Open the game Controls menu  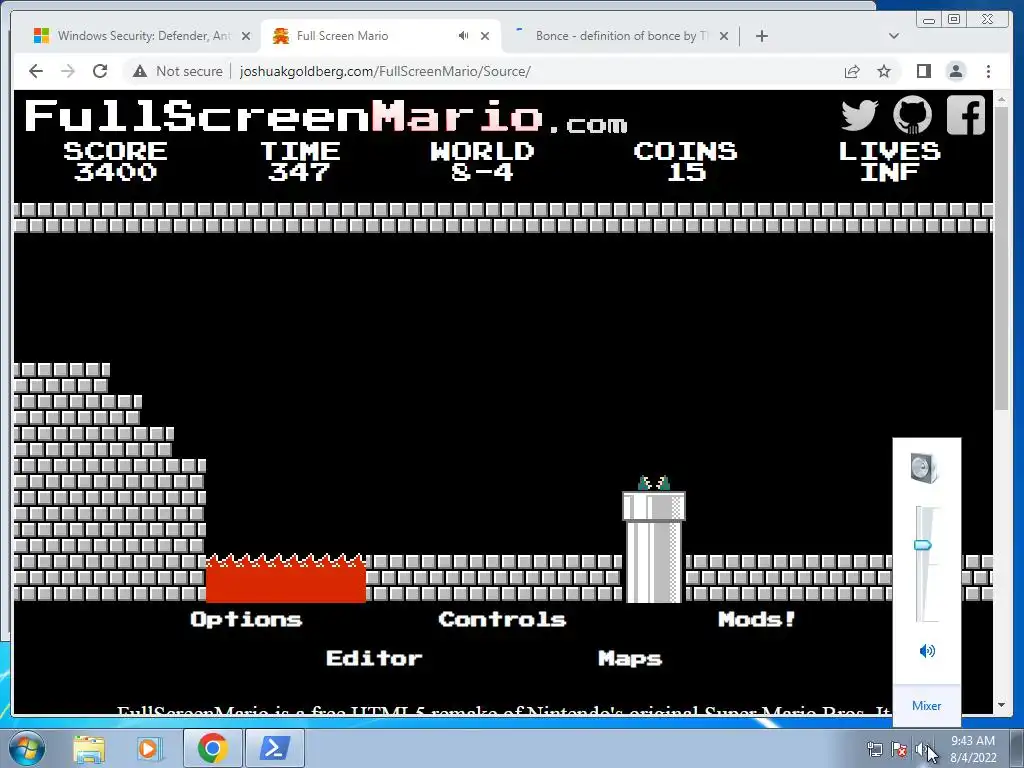click(502, 619)
